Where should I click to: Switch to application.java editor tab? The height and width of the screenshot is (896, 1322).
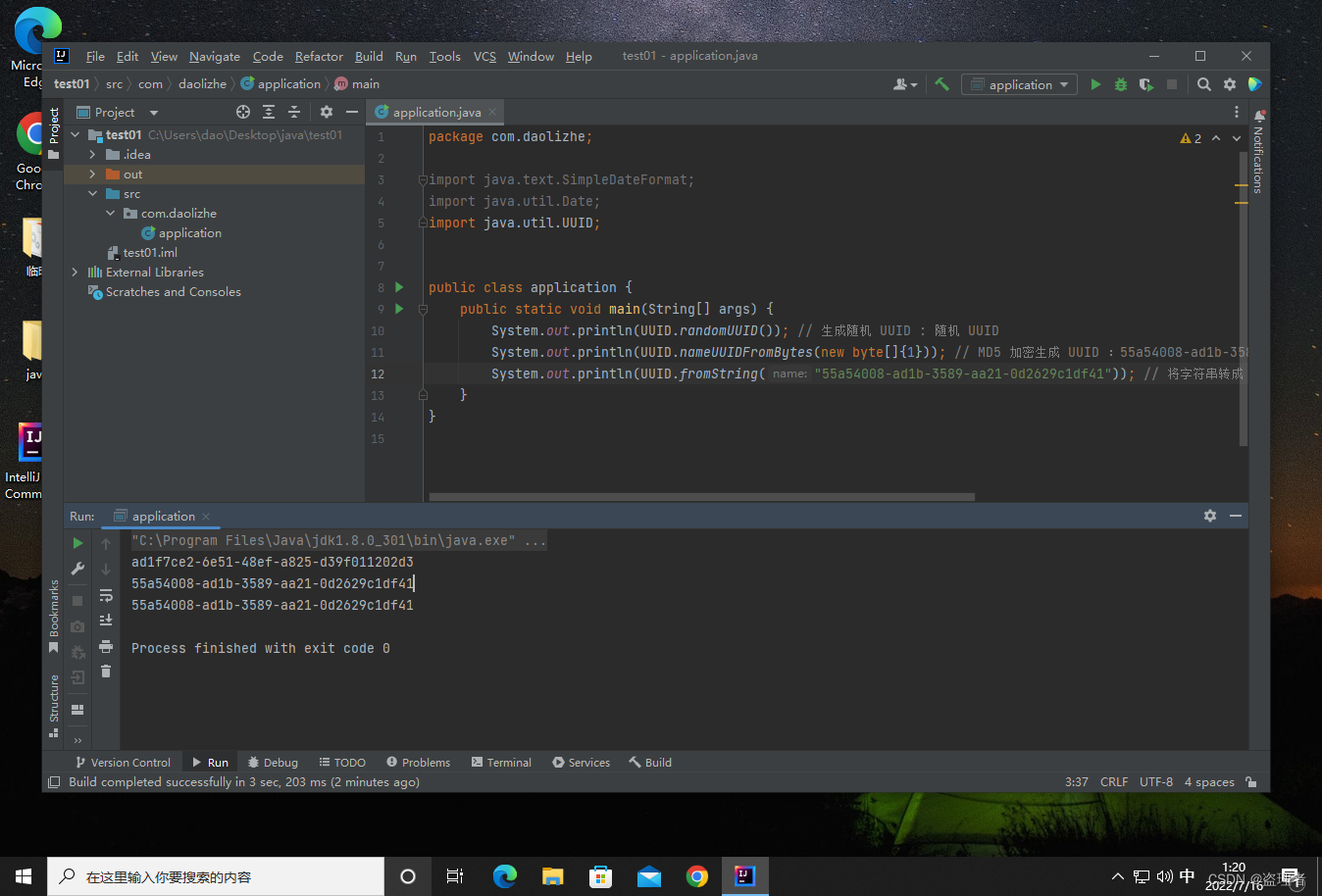tap(436, 112)
